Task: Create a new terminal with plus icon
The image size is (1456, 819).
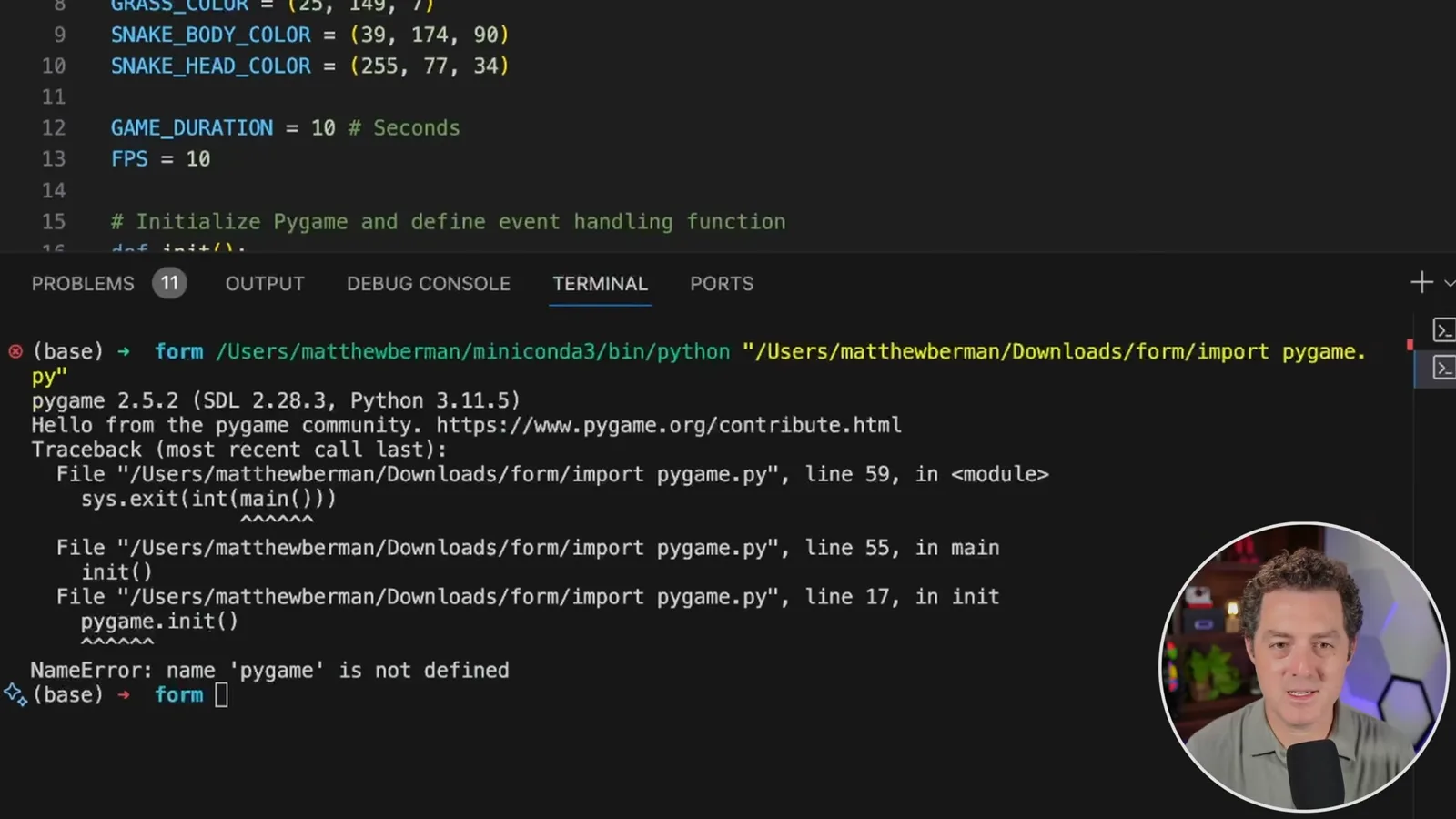Action: [x=1421, y=283]
